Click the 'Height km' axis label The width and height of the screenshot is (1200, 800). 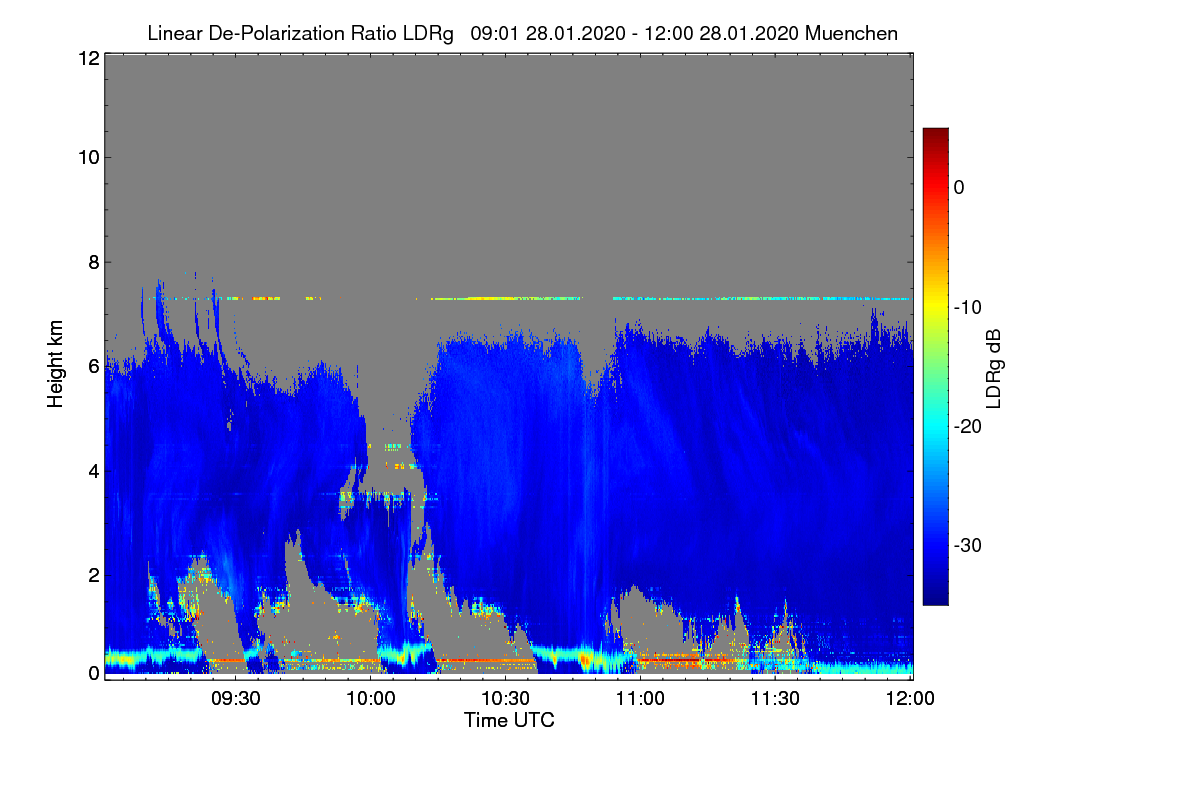tap(54, 364)
